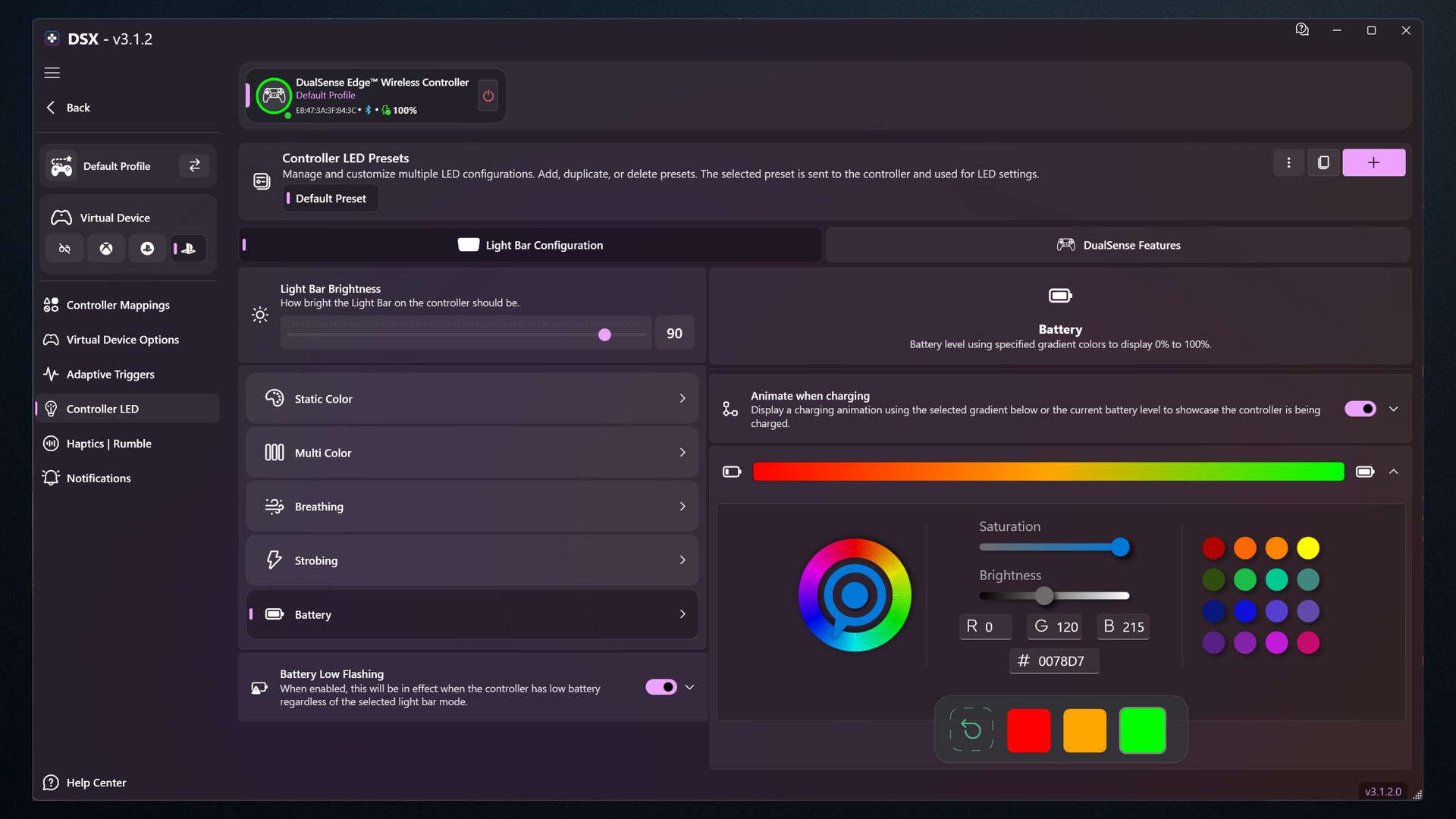Duplicate the selected LED preset
The height and width of the screenshot is (819, 1456).
point(1323,162)
